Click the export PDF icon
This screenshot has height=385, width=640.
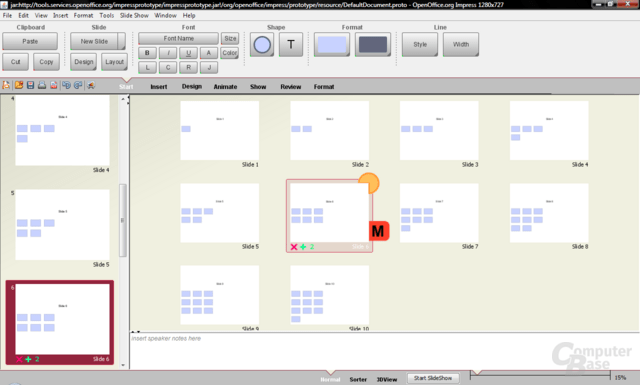[54, 85]
